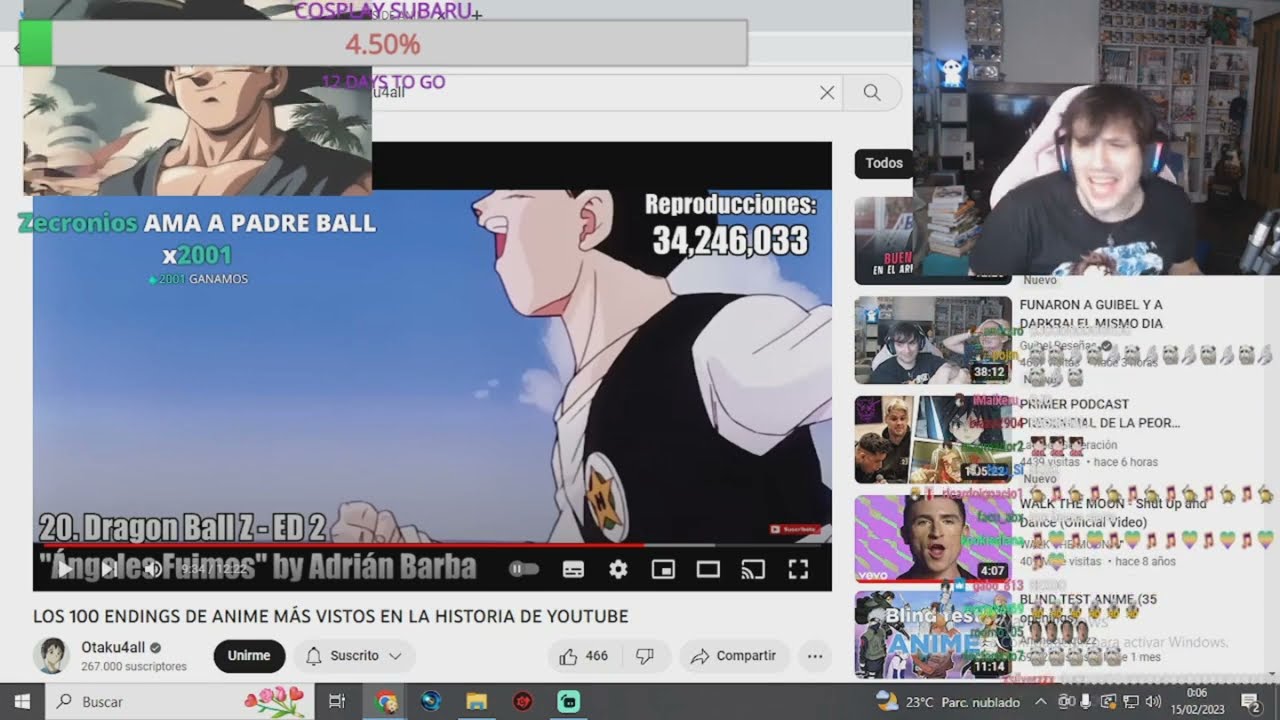Open the weather widget showing 23°C
The width and height of the screenshot is (1280, 720).
950,702
